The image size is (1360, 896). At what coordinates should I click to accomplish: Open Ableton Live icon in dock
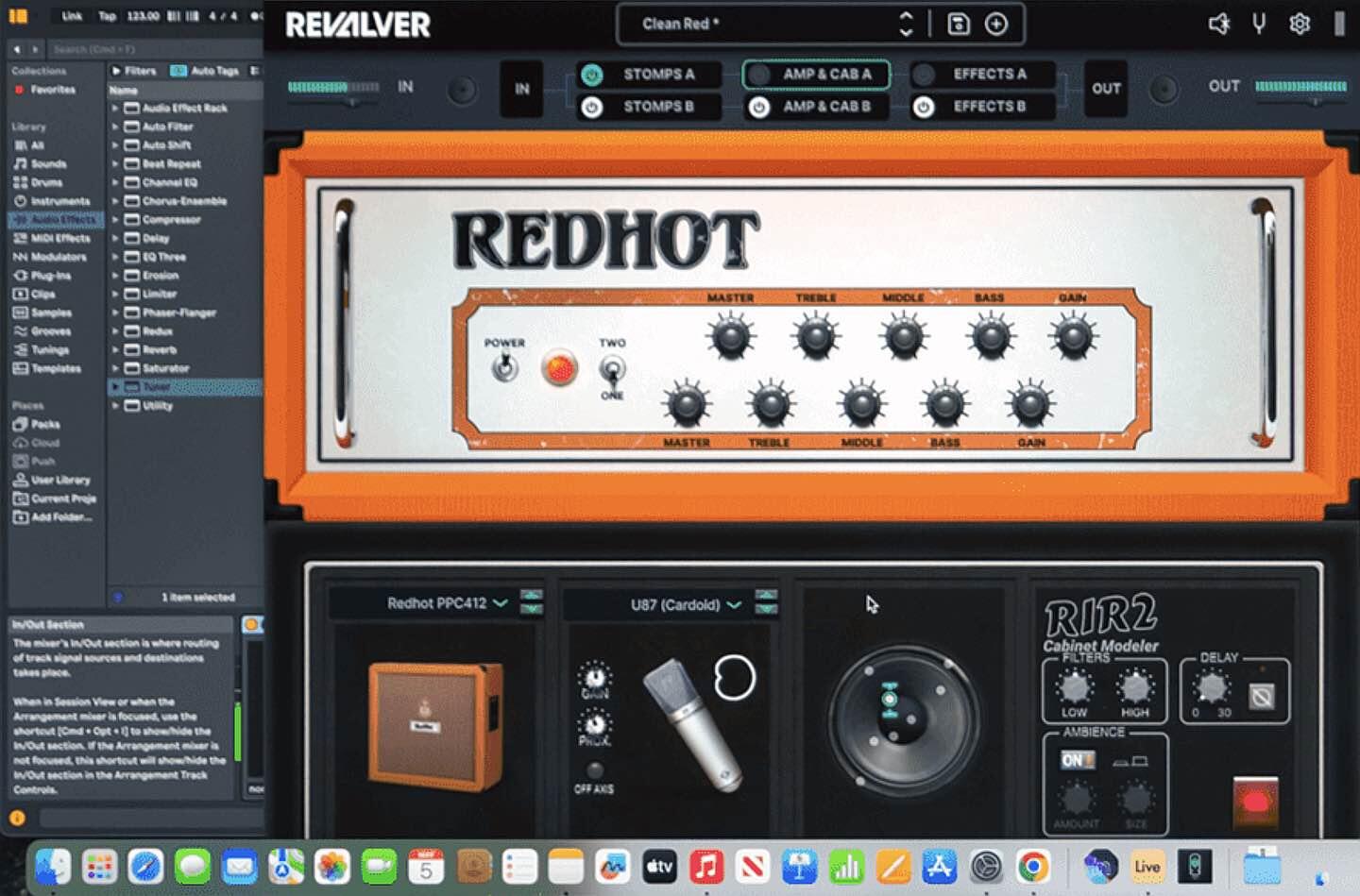click(1147, 866)
